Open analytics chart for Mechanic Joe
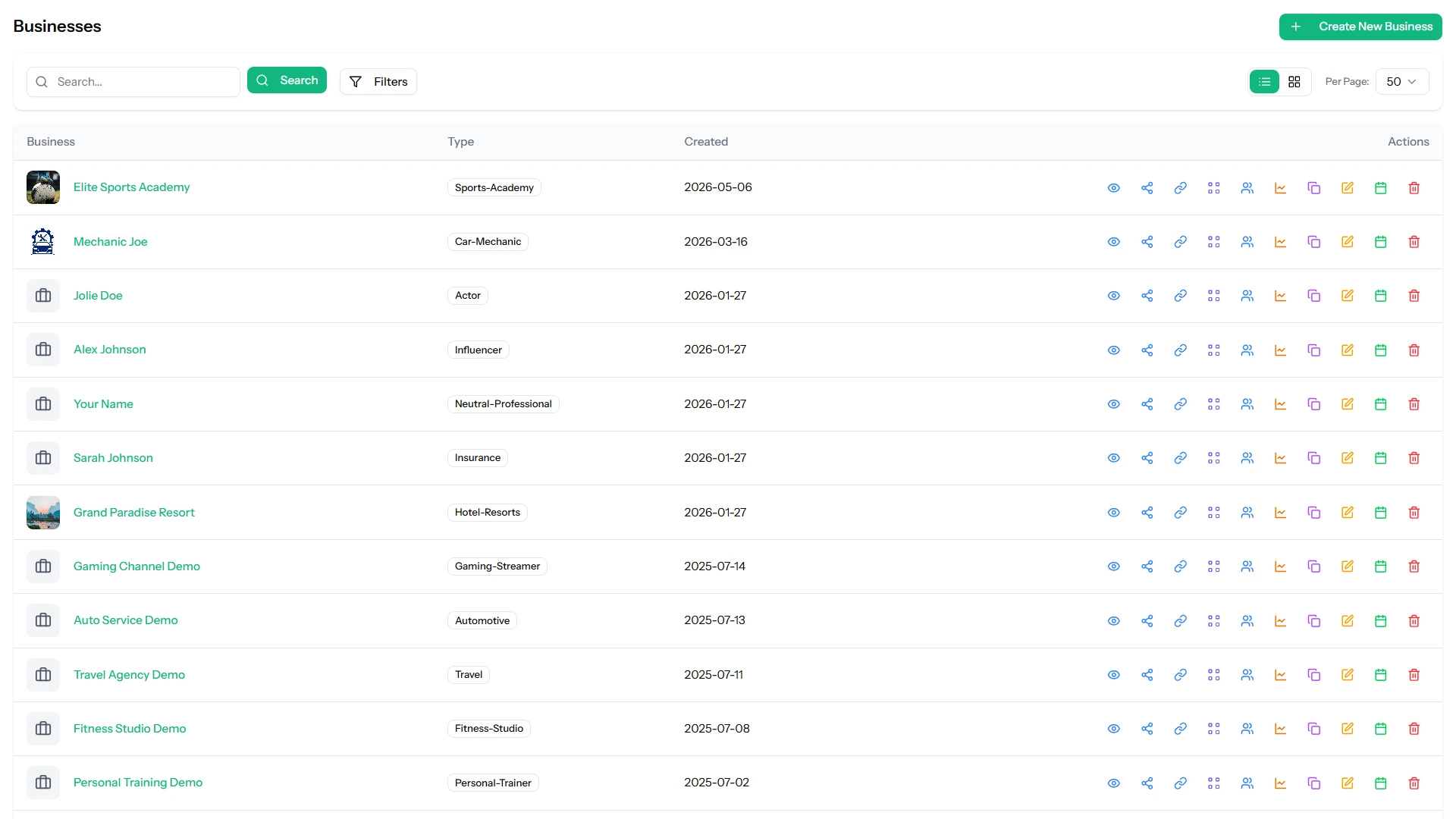This screenshot has width=1456, height=819. (x=1280, y=242)
